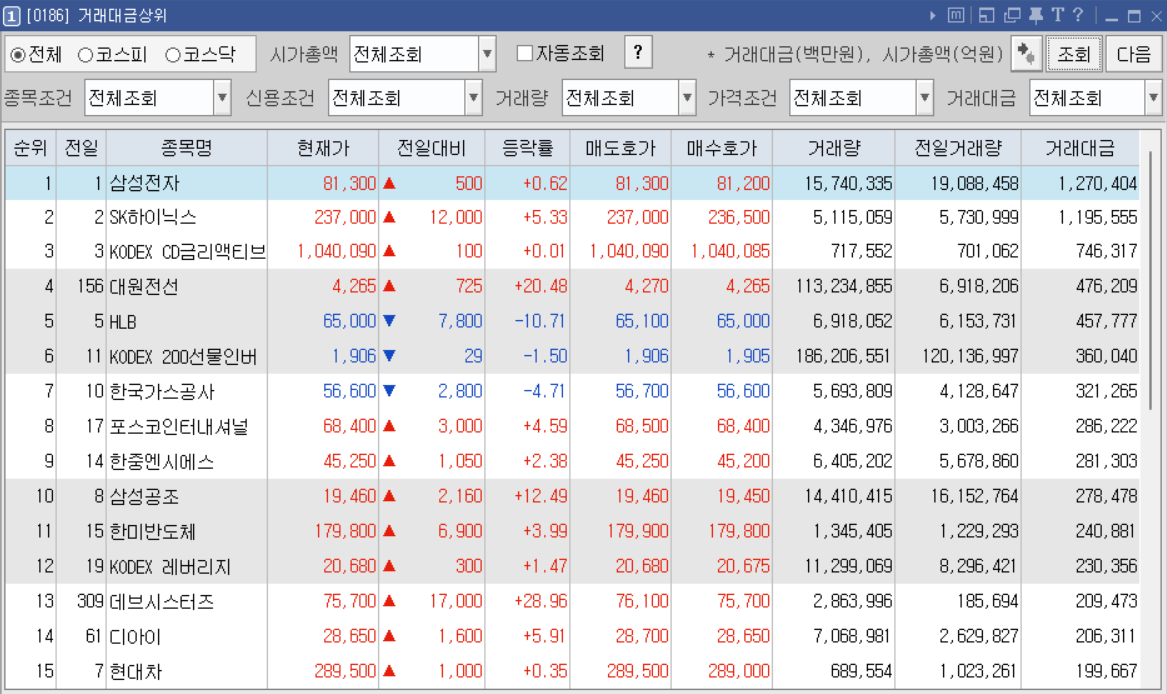Select the 포스코인터내셔널 stock name
Screen dimensions: 1167x694
pyautogui.click(x=179, y=427)
